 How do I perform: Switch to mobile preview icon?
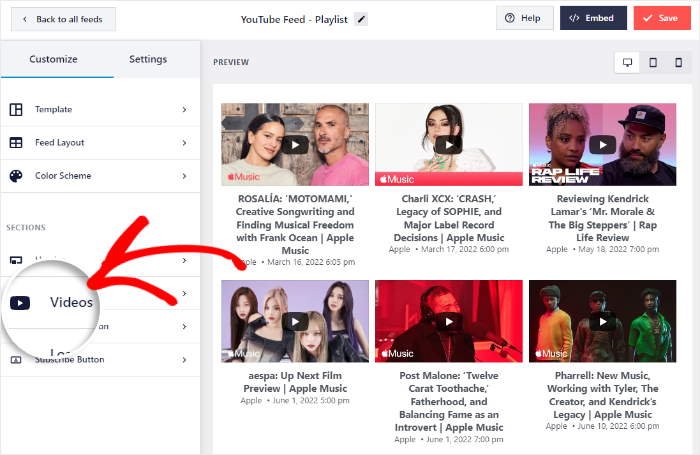[x=679, y=62]
